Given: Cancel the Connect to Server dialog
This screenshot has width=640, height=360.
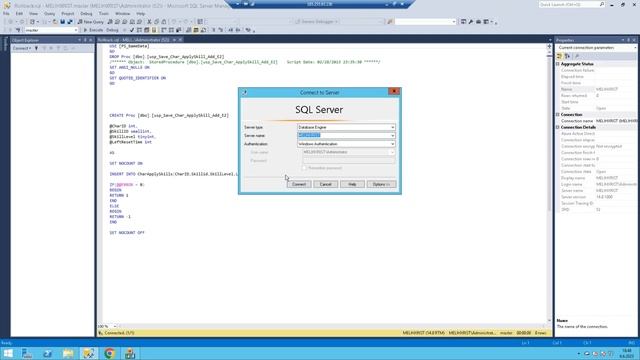Looking at the screenshot, I should point(325,184).
